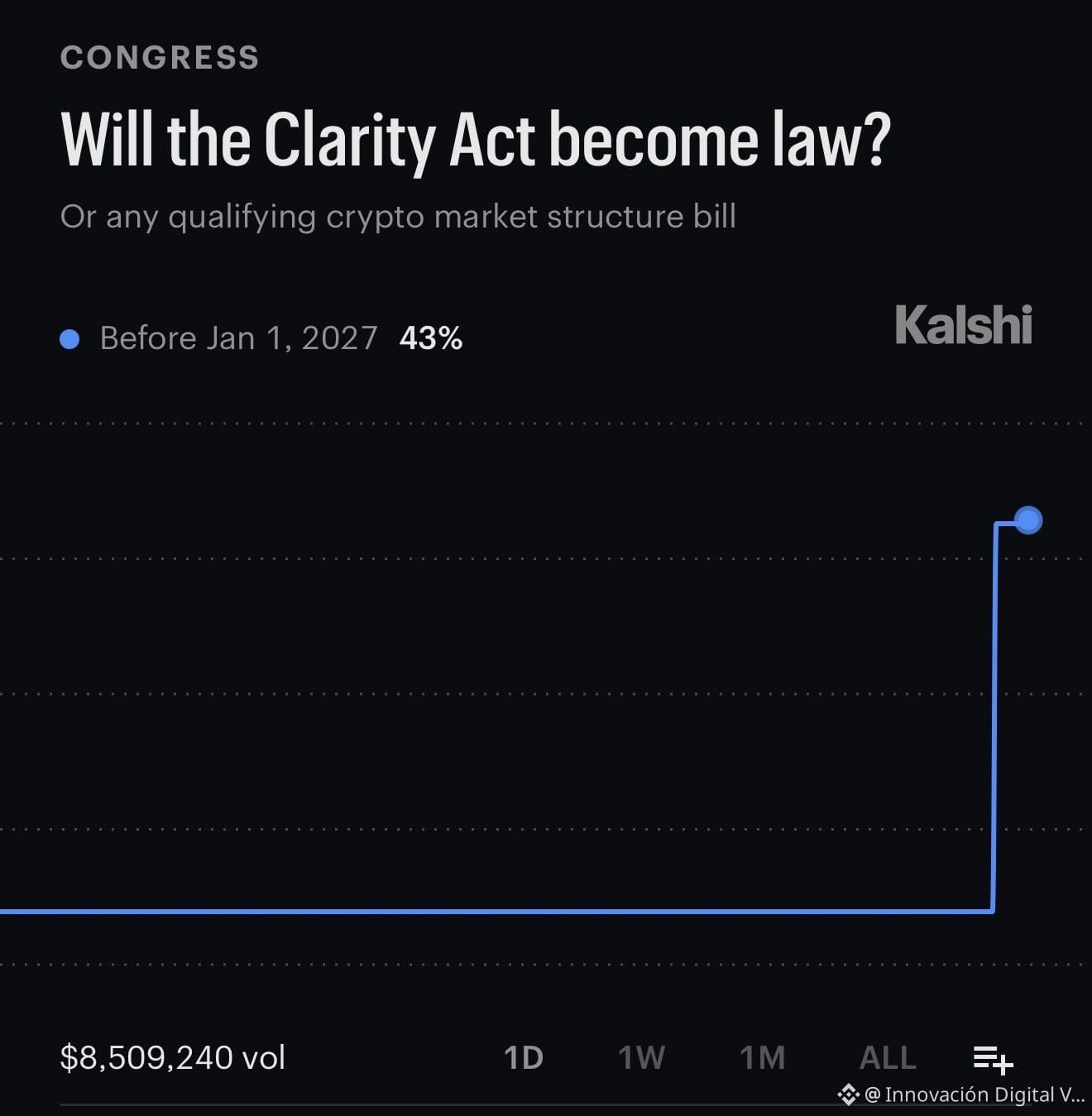Open the @Innovación Digital V... watermark handle

pos(975,1094)
